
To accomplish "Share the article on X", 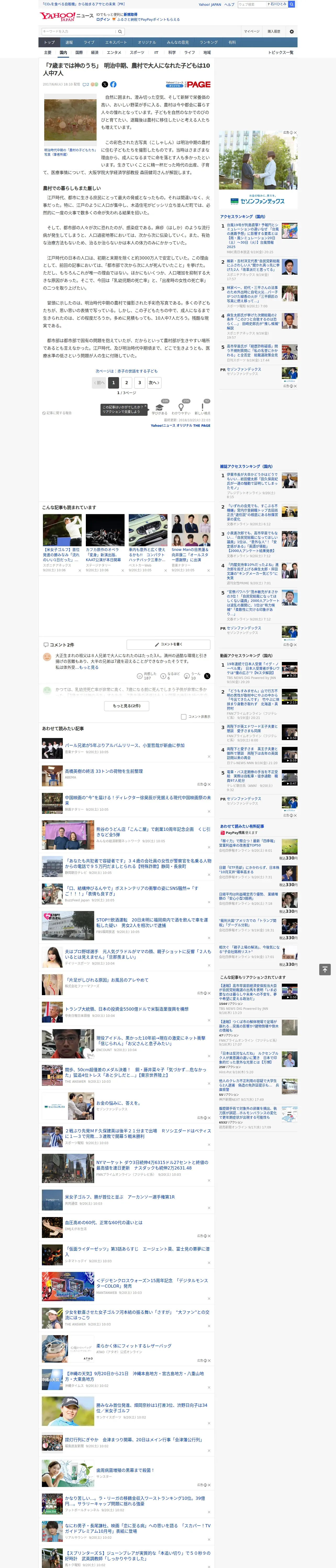I will (x=105, y=85).
